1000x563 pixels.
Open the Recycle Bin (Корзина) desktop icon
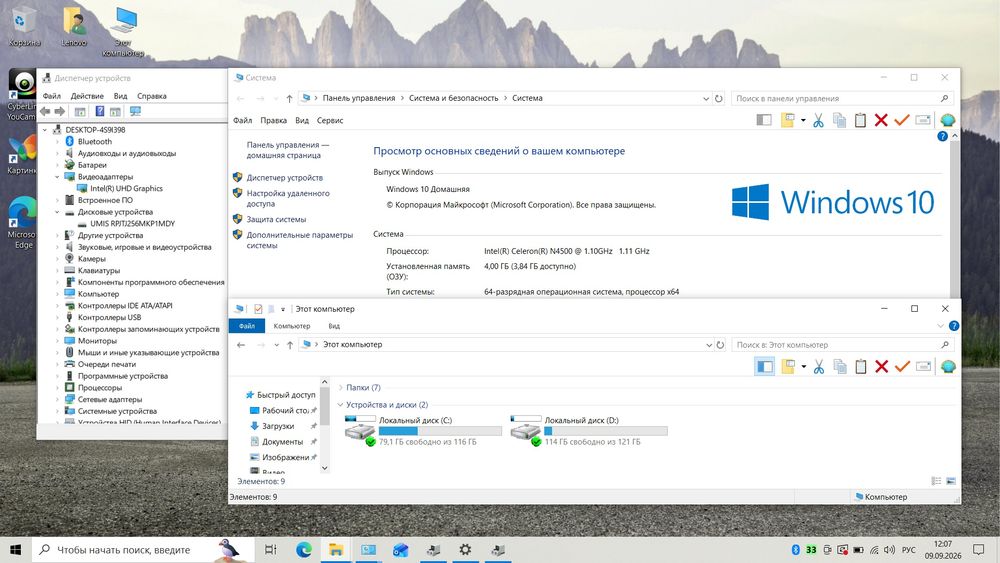(x=24, y=27)
